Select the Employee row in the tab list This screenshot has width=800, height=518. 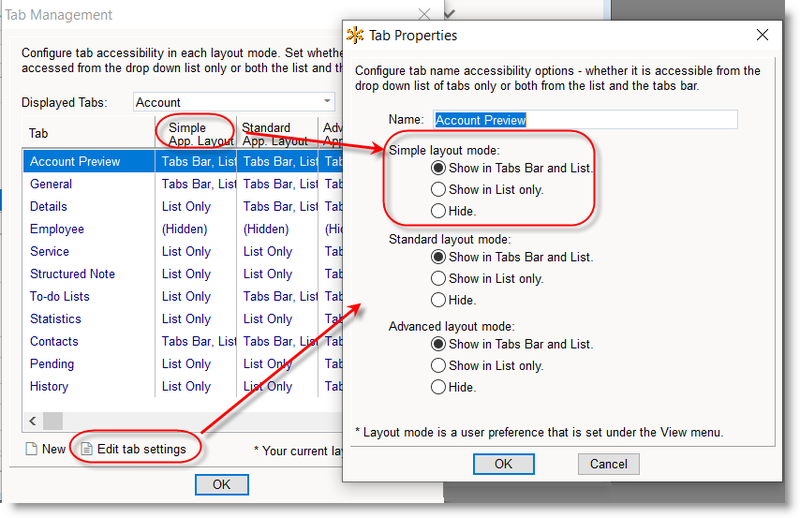183,229
